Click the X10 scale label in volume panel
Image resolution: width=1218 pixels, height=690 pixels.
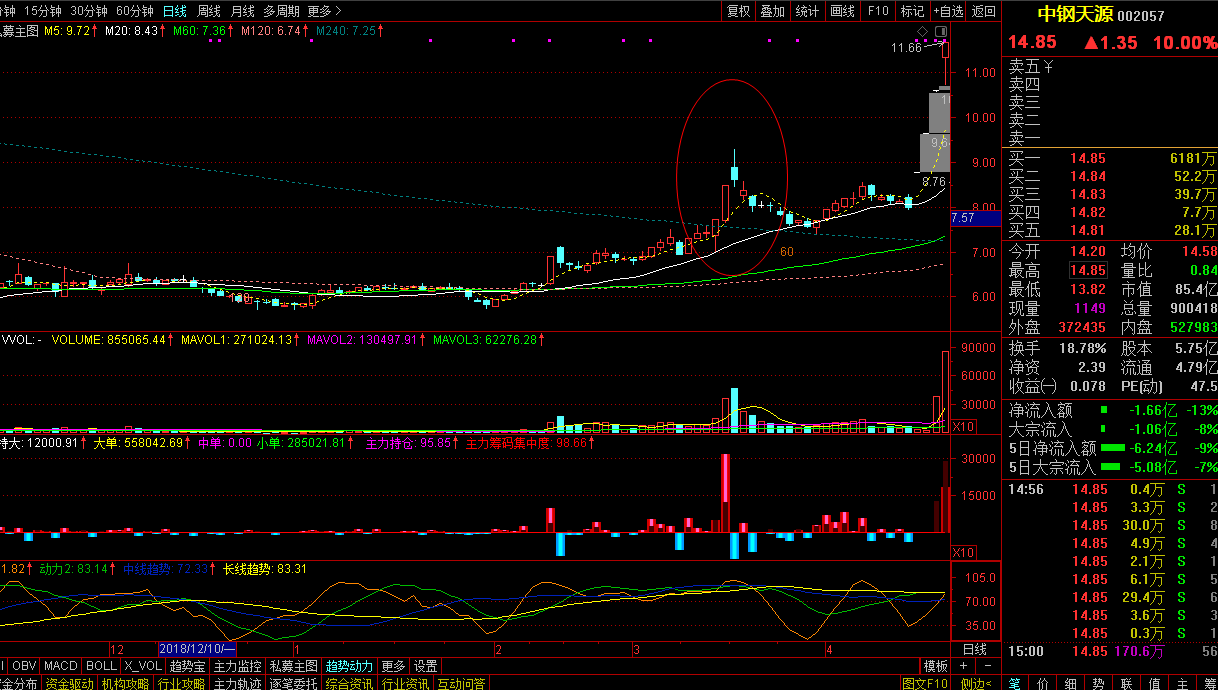(x=964, y=427)
